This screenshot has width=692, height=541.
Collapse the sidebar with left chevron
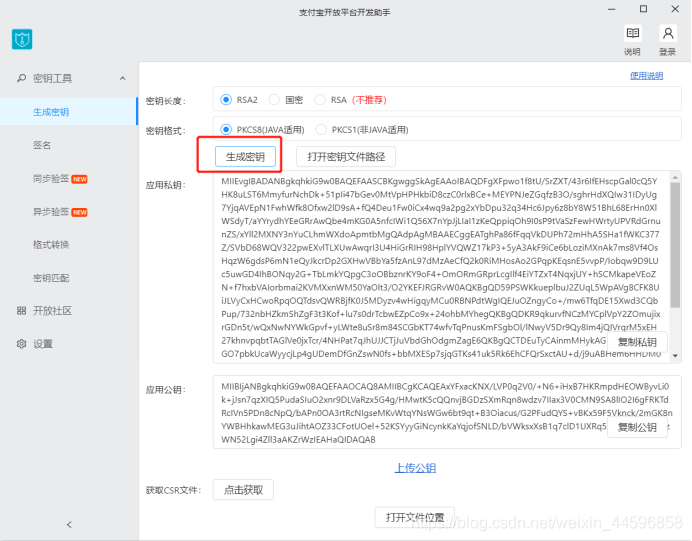click(x=69, y=524)
